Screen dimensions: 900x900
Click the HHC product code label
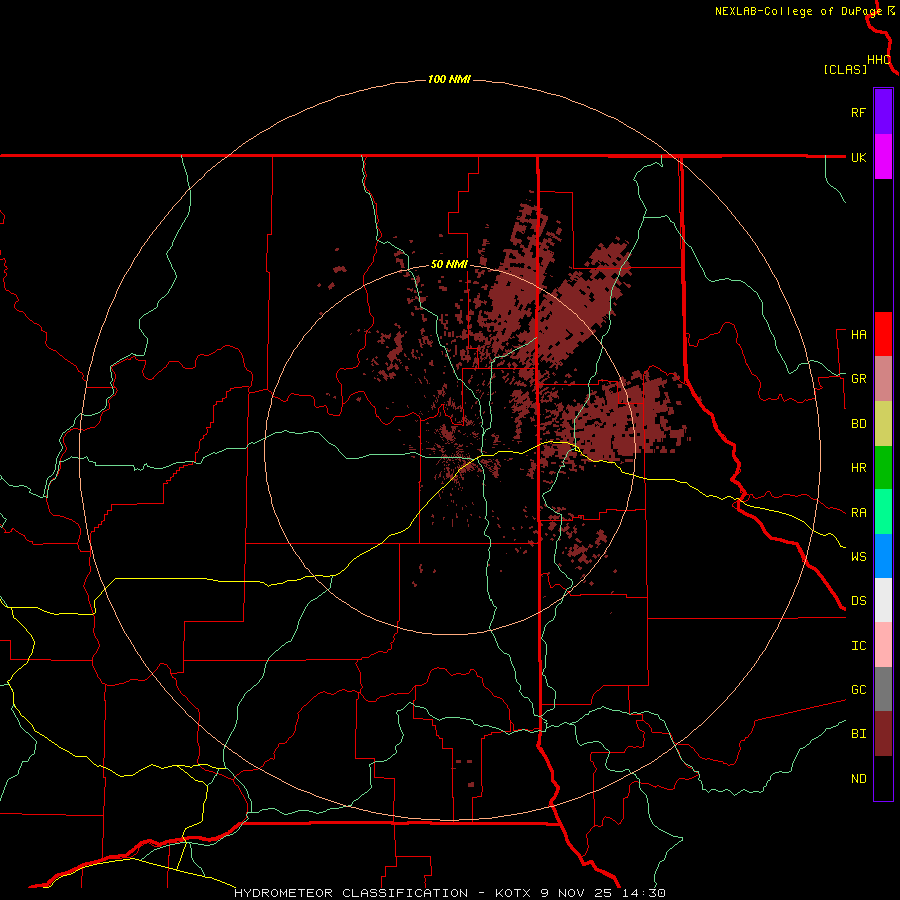(879, 60)
